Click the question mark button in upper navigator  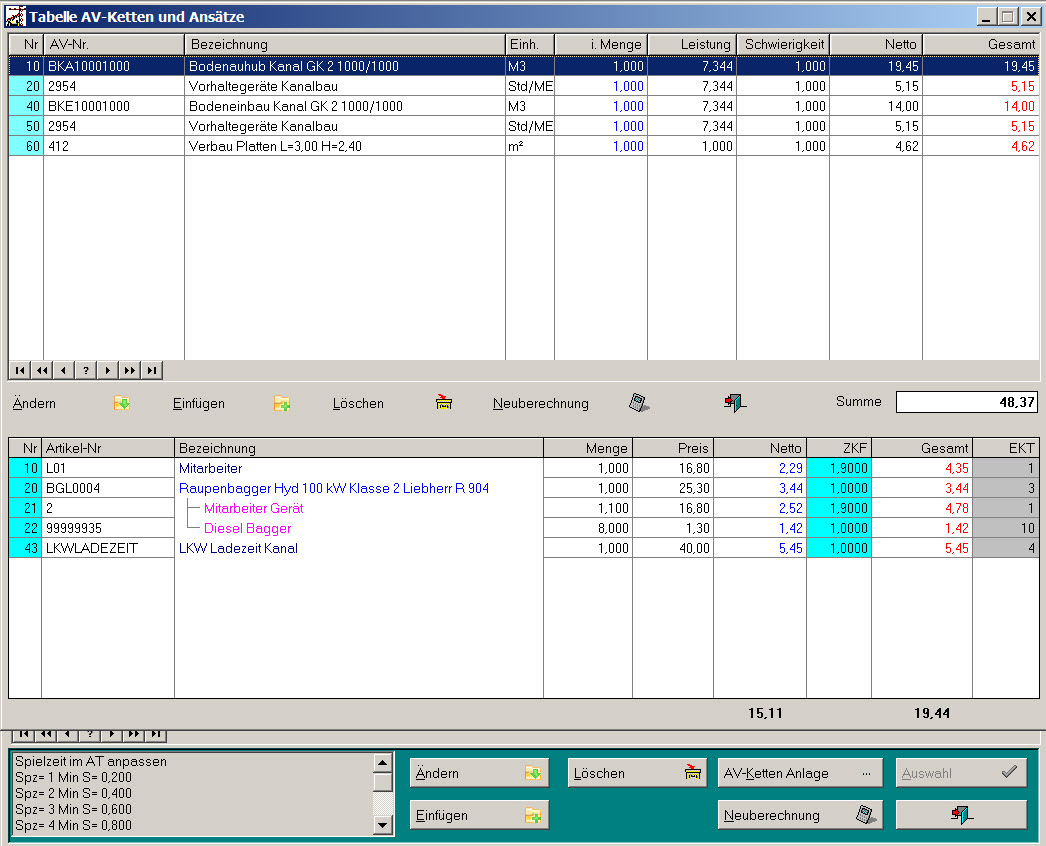86,370
